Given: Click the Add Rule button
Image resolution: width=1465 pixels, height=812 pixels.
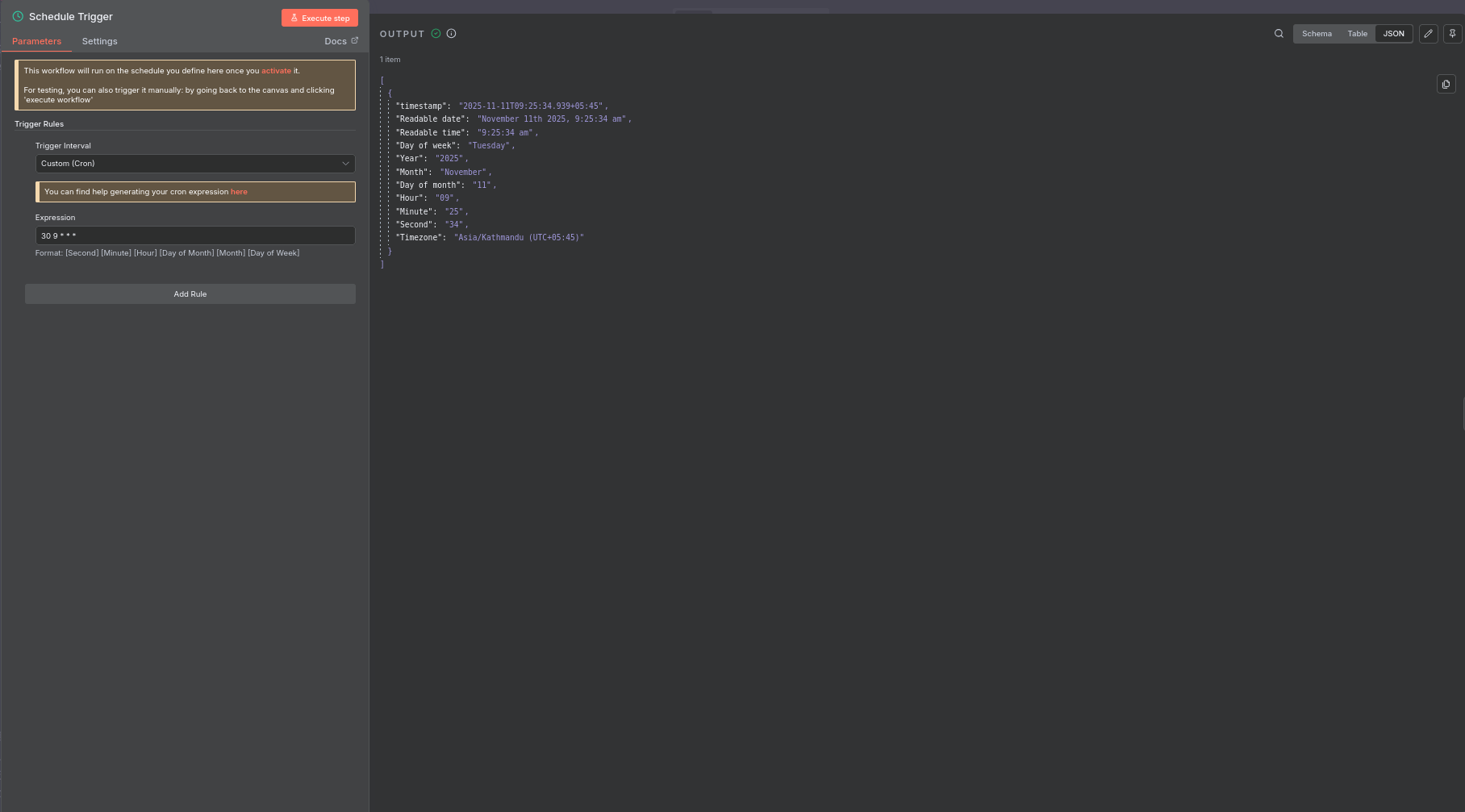Looking at the screenshot, I should 190,294.
